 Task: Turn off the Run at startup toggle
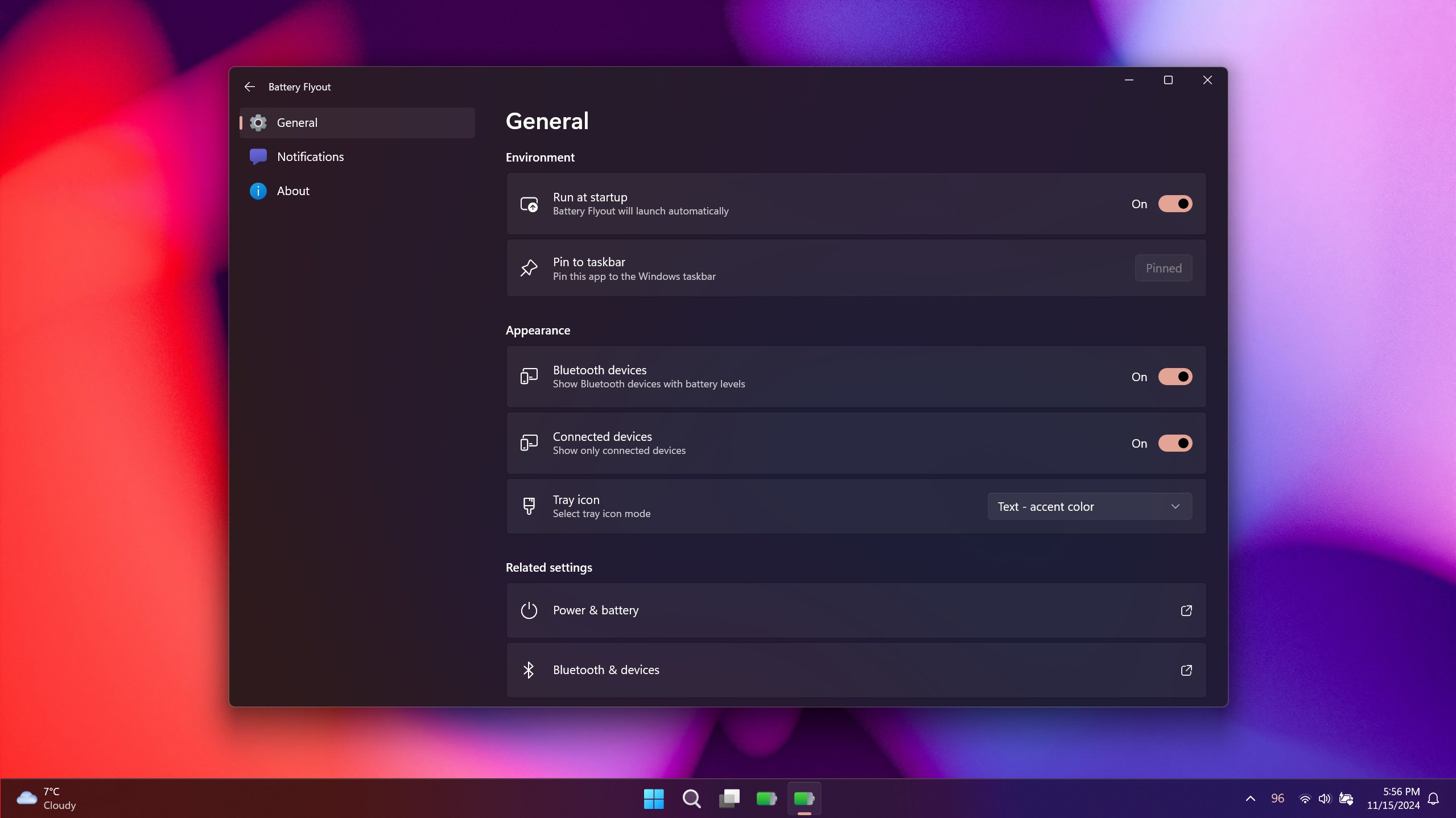click(1175, 204)
